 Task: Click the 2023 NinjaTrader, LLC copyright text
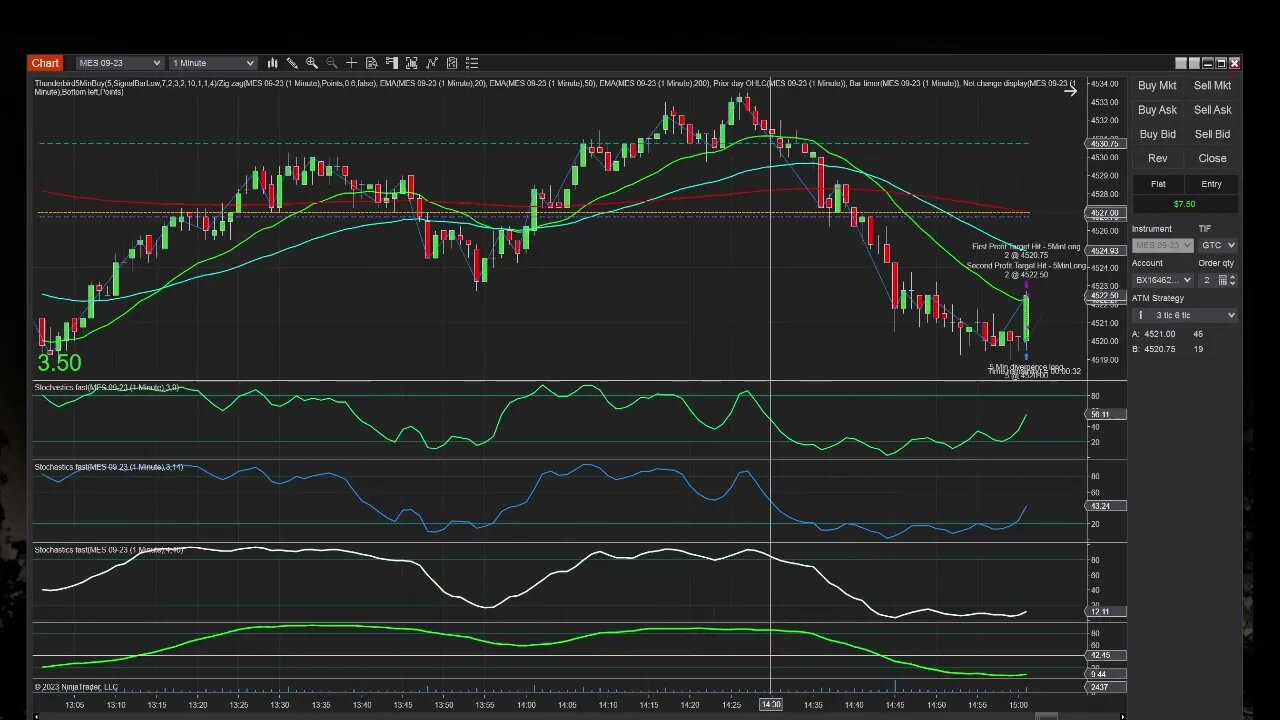77,687
